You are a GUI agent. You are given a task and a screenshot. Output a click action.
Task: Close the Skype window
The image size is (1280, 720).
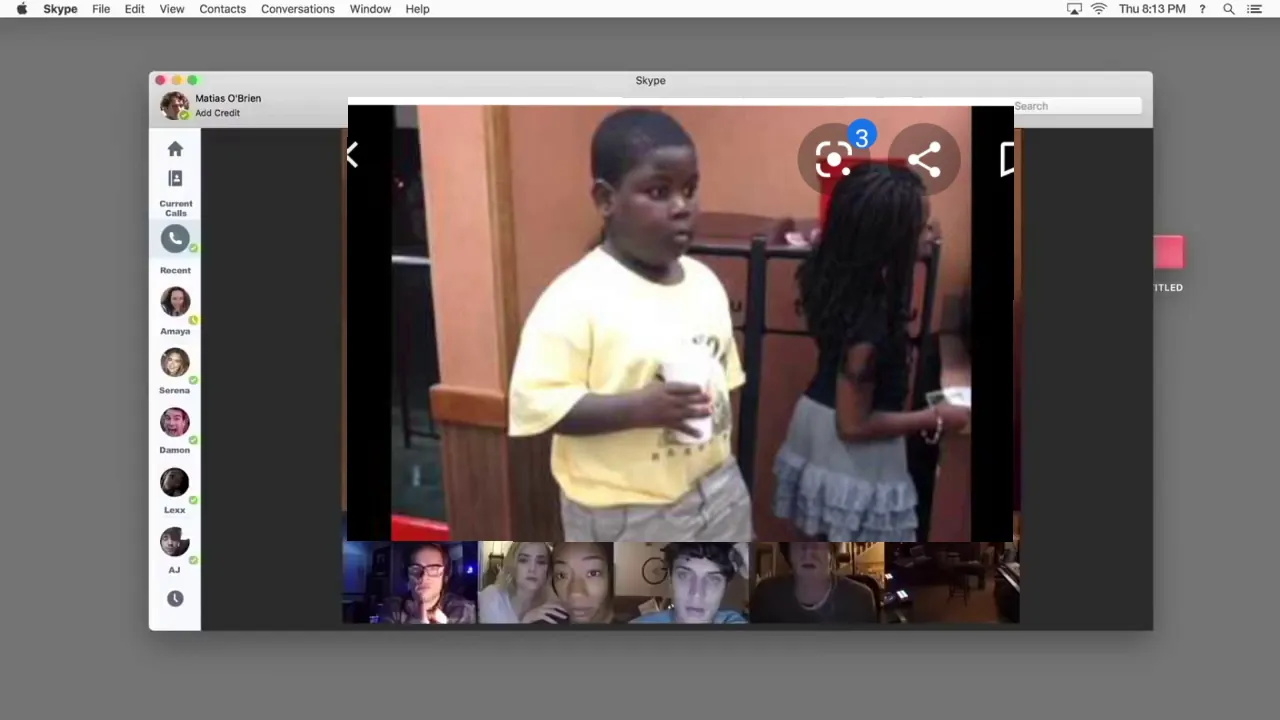(161, 80)
